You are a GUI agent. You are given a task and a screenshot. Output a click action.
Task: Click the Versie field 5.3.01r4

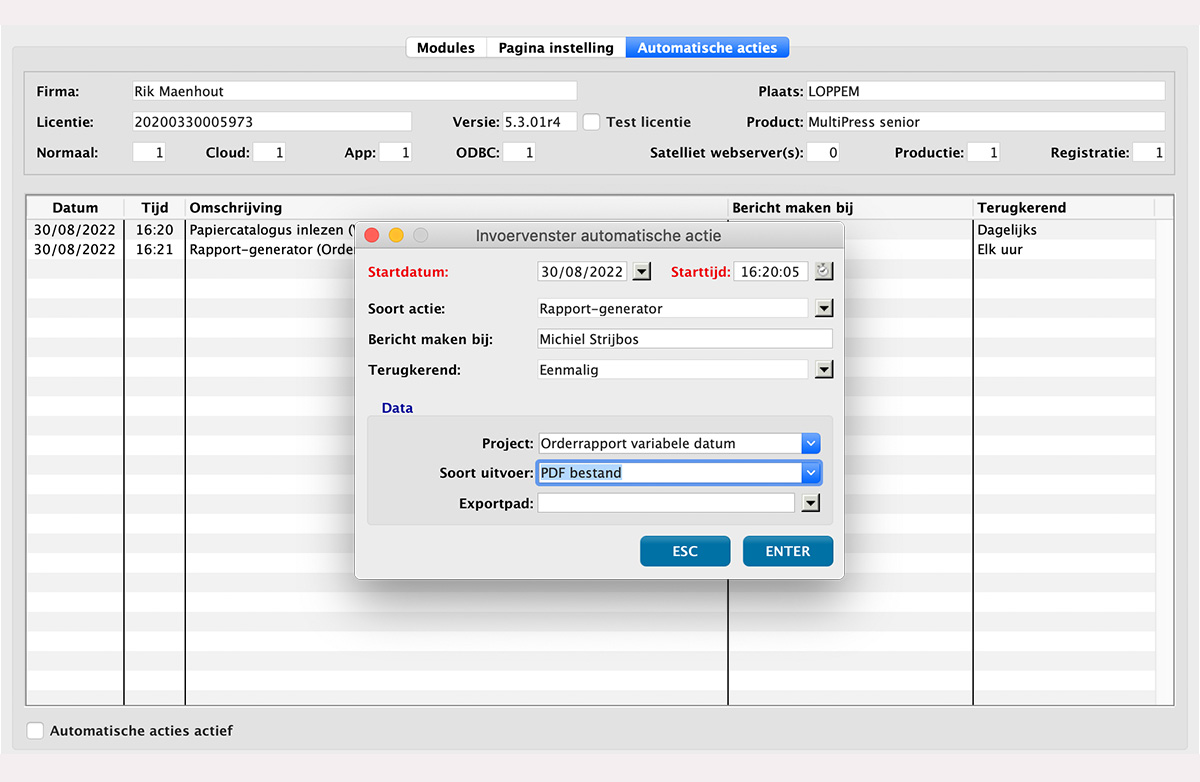(x=538, y=122)
